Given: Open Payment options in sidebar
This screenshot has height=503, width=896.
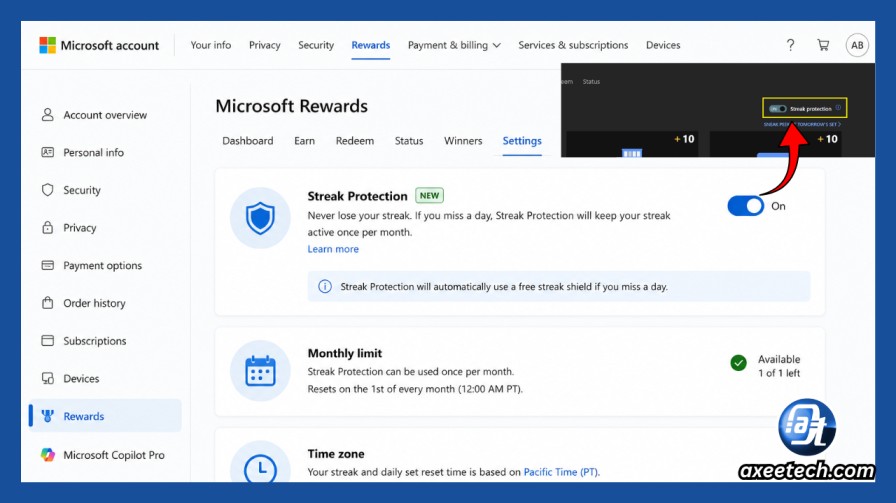Looking at the screenshot, I should [x=103, y=266].
